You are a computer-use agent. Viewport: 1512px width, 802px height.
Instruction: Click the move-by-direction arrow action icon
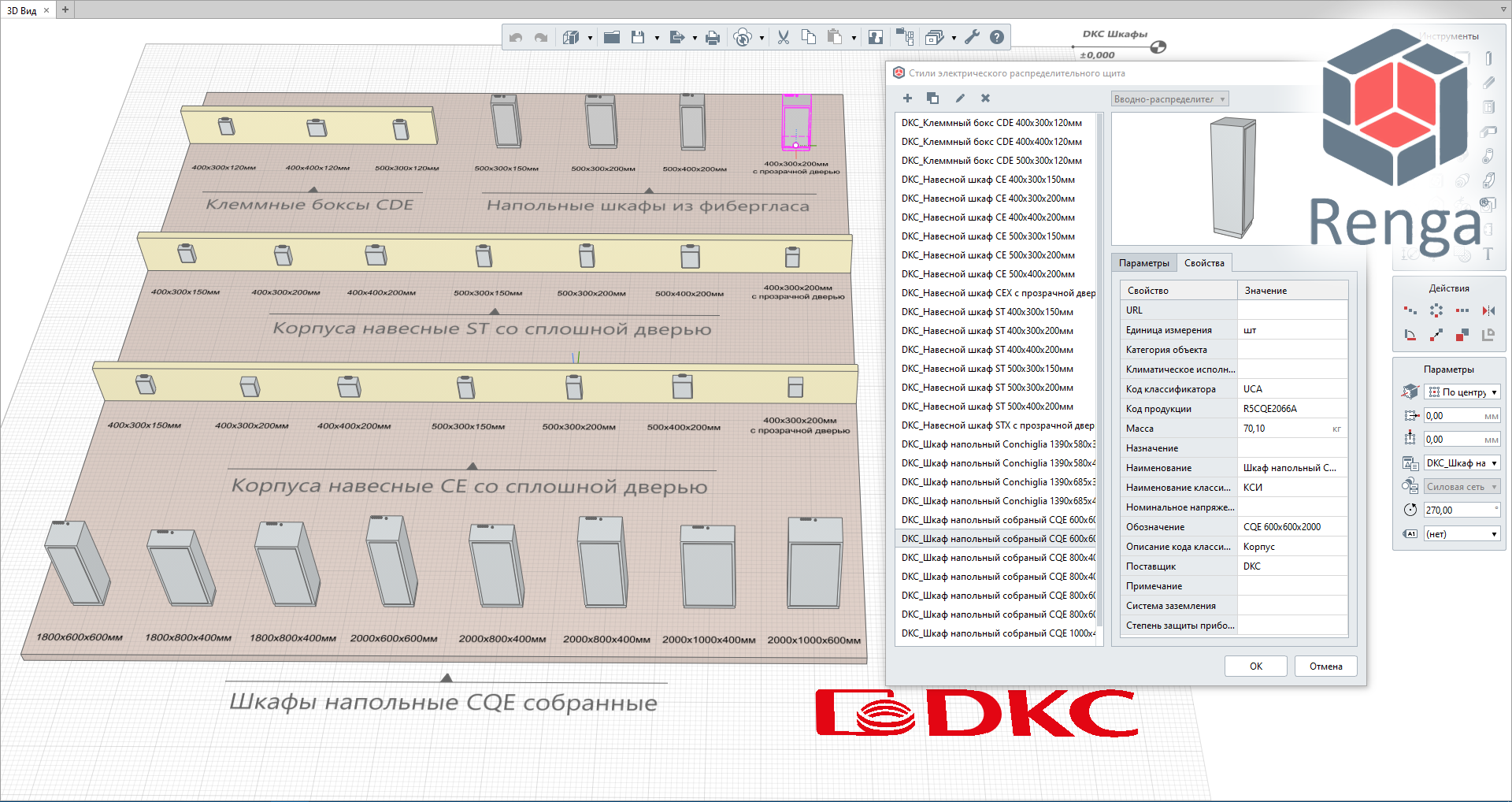pyautogui.click(x=1436, y=335)
